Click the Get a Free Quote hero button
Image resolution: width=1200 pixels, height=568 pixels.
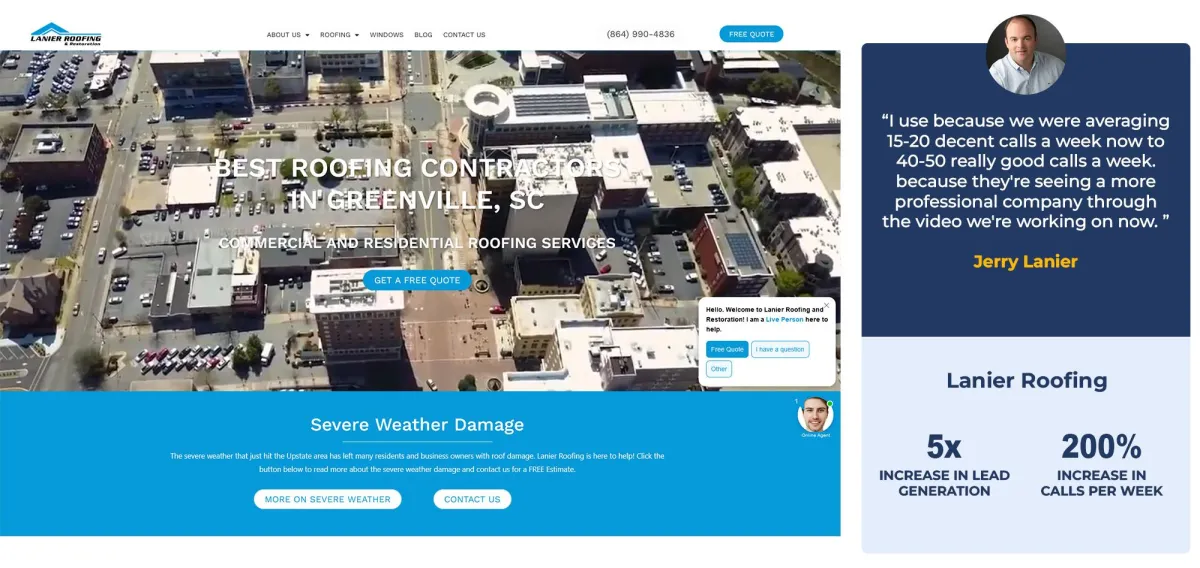pyautogui.click(x=417, y=280)
